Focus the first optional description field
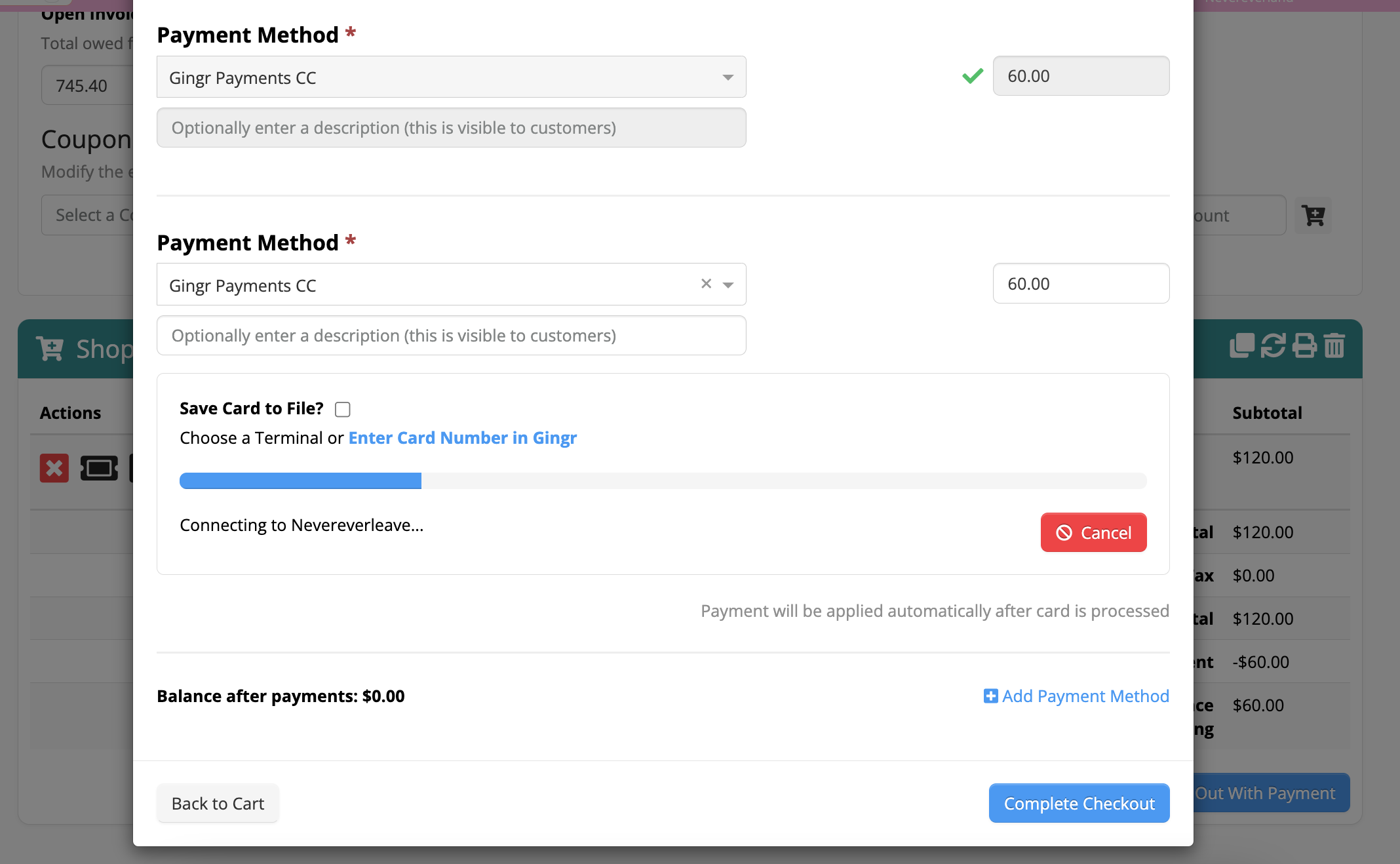Image resolution: width=1400 pixels, height=864 pixels. (x=451, y=128)
